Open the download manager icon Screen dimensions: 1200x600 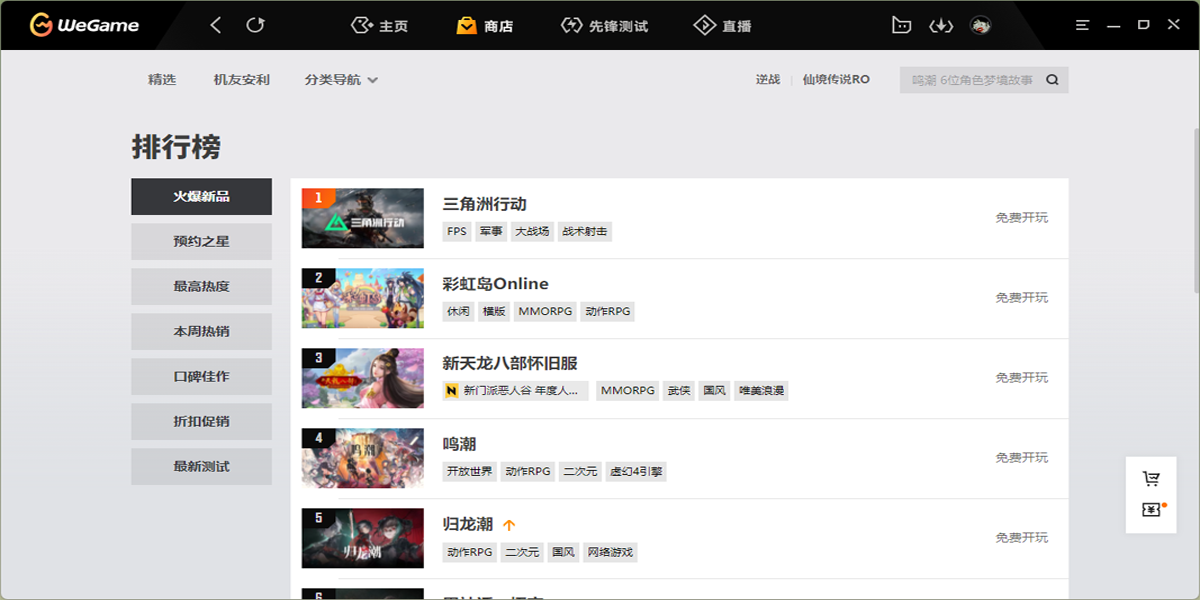point(941,25)
